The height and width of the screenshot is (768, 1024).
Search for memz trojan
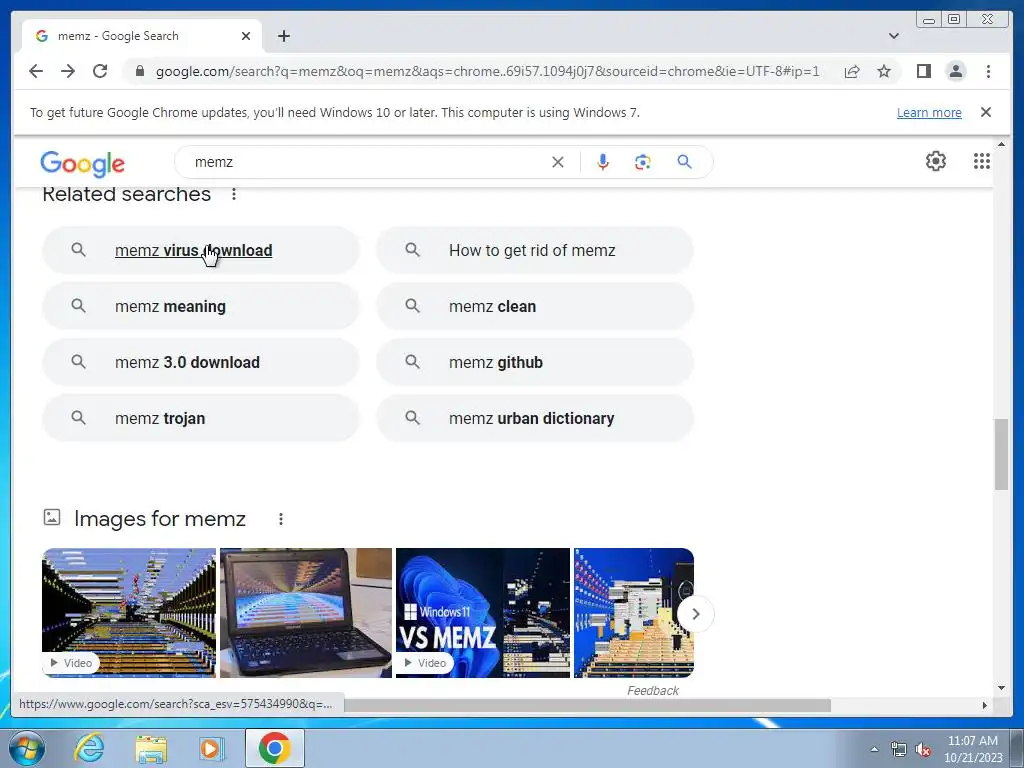[200, 418]
